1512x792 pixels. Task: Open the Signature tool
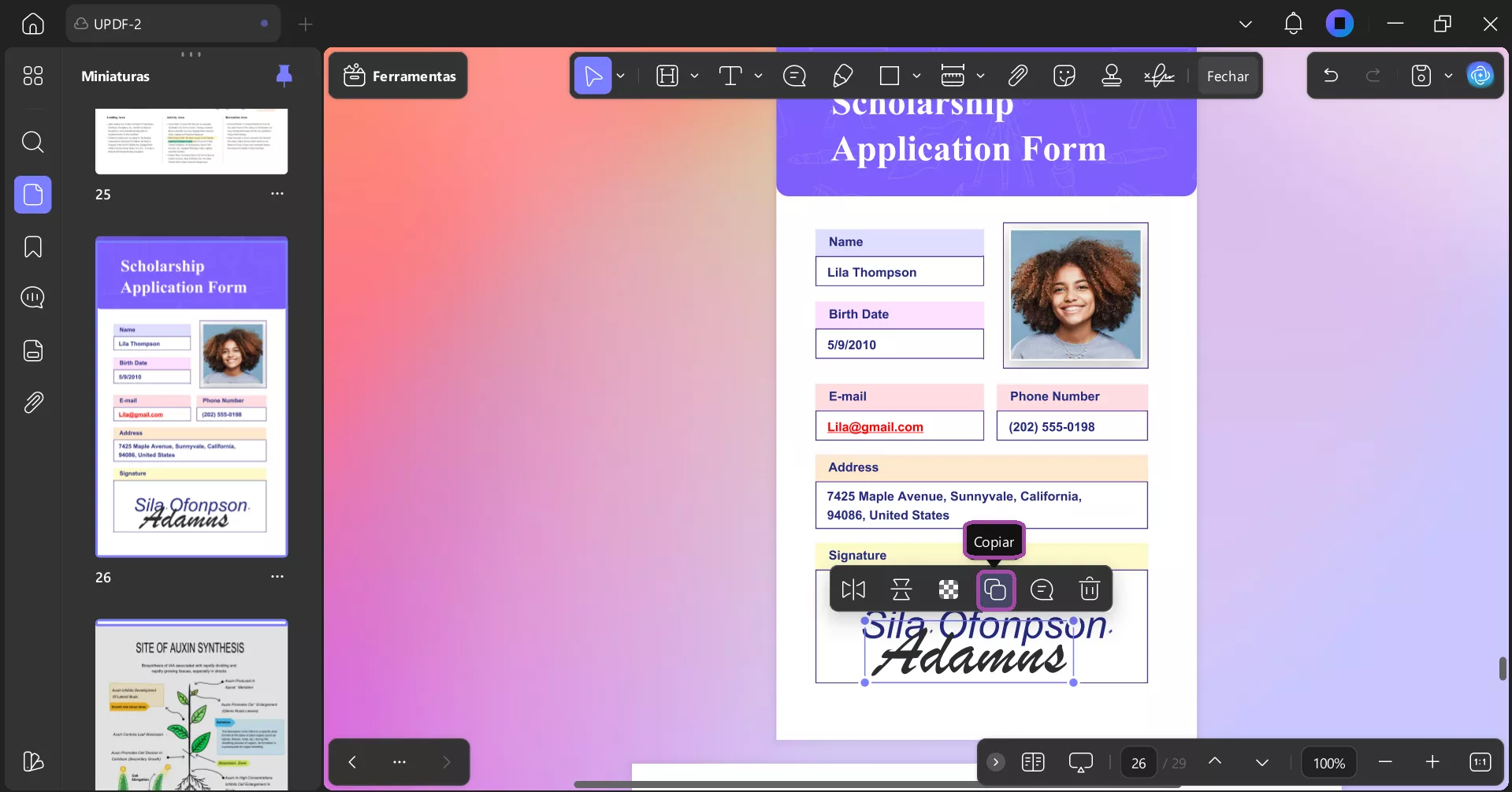[x=1159, y=76]
